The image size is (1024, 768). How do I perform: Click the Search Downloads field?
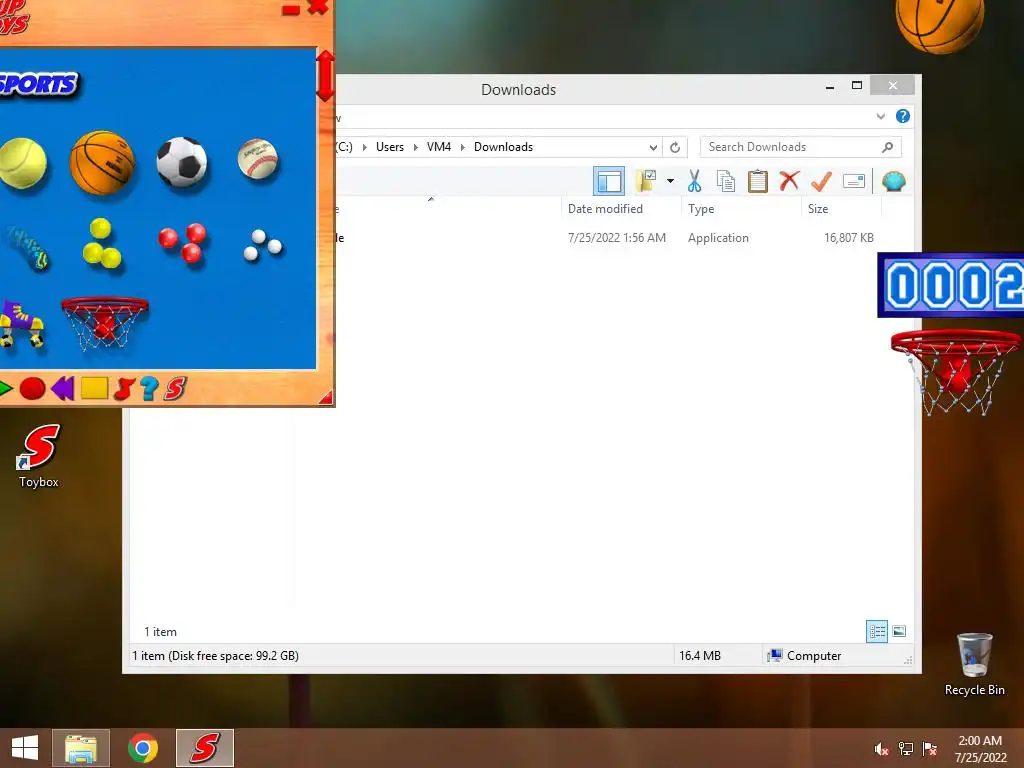click(801, 147)
